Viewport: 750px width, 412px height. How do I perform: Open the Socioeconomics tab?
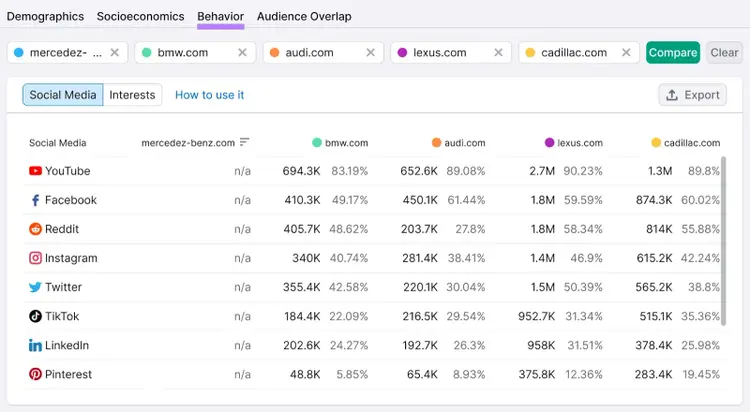click(141, 16)
